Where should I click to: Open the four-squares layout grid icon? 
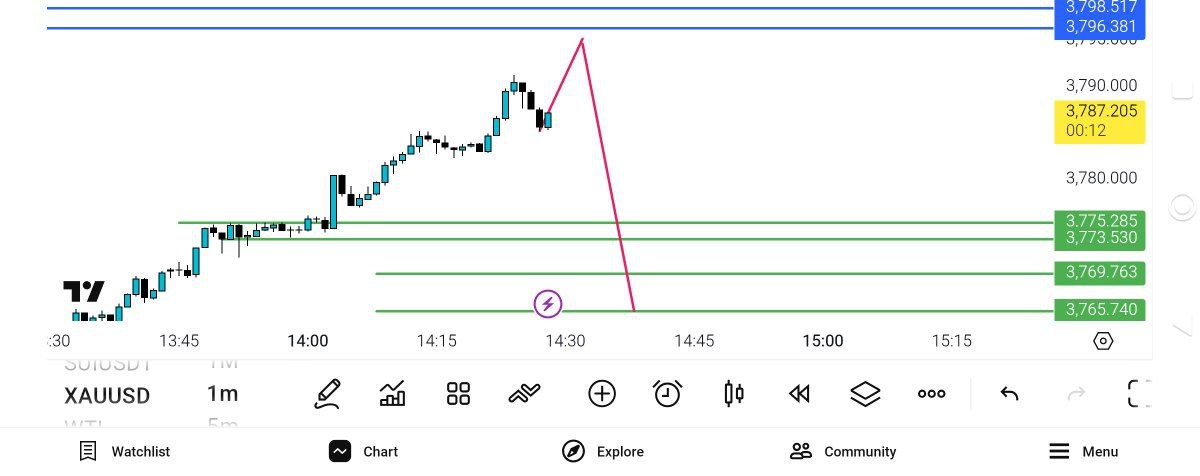[x=458, y=394]
